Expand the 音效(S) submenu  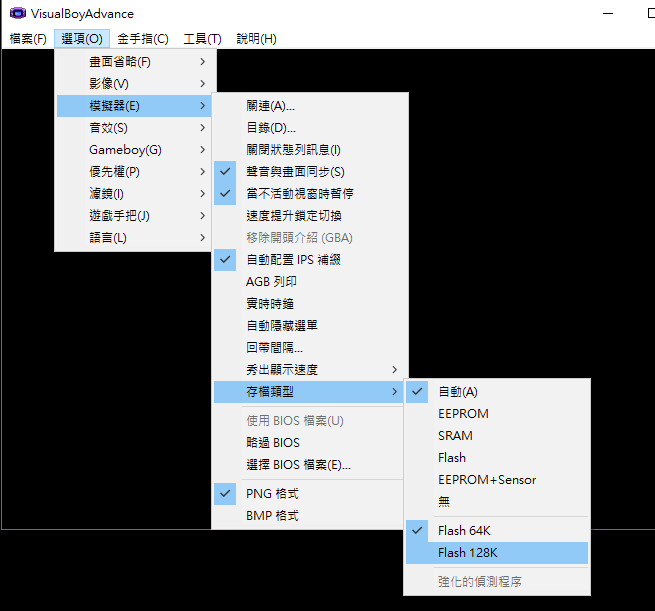pos(134,128)
